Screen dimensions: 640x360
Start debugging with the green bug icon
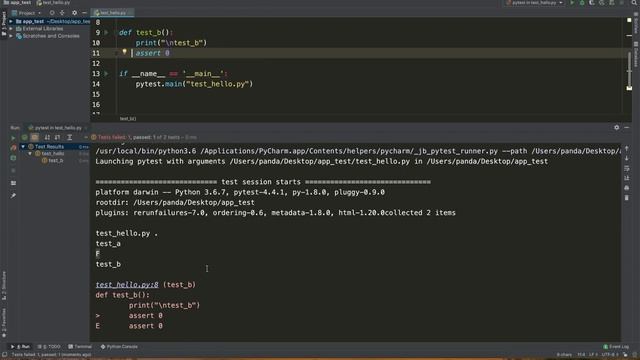coord(582,3)
